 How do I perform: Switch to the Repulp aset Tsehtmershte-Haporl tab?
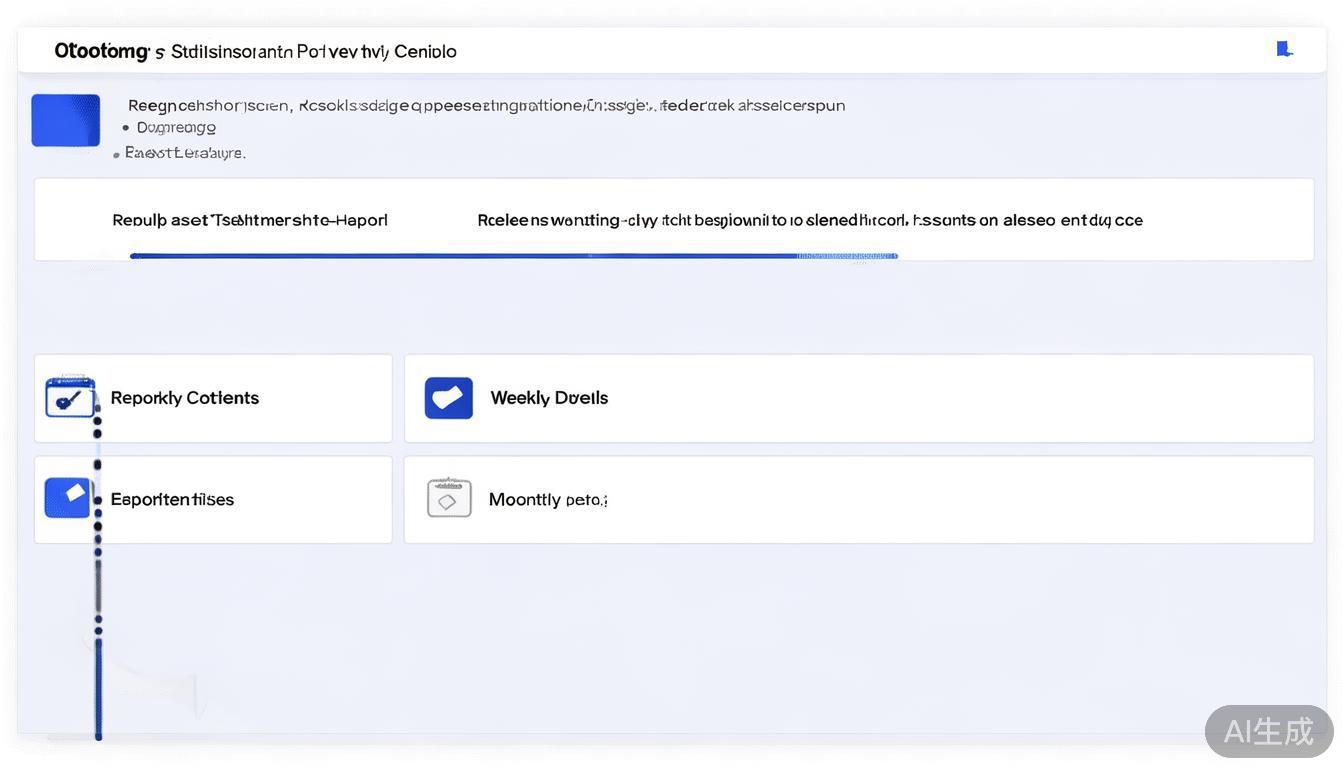click(x=249, y=220)
